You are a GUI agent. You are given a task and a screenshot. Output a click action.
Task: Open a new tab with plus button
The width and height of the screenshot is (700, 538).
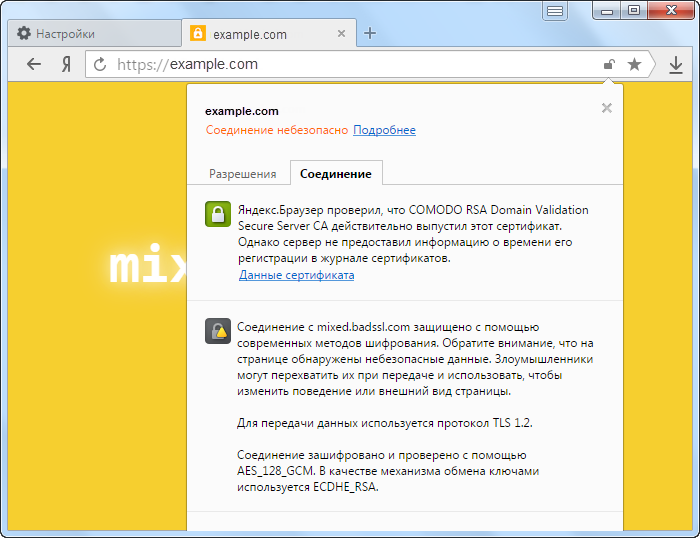pyautogui.click(x=370, y=33)
